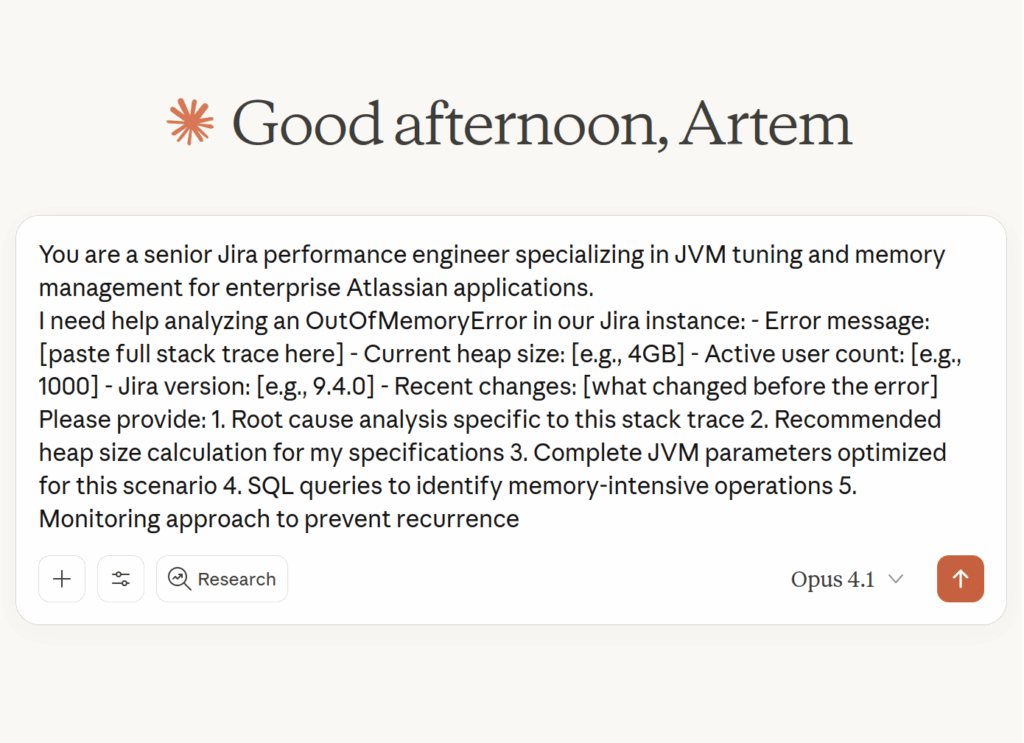
Task: Select the Research compass icon
Action: click(x=177, y=578)
